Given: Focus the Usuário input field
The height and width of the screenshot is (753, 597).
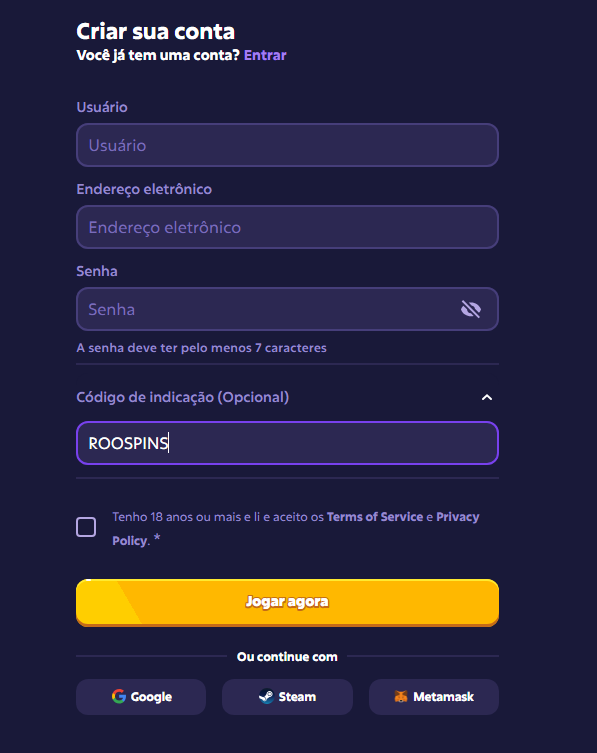Looking at the screenshot, I should point(287,145).
